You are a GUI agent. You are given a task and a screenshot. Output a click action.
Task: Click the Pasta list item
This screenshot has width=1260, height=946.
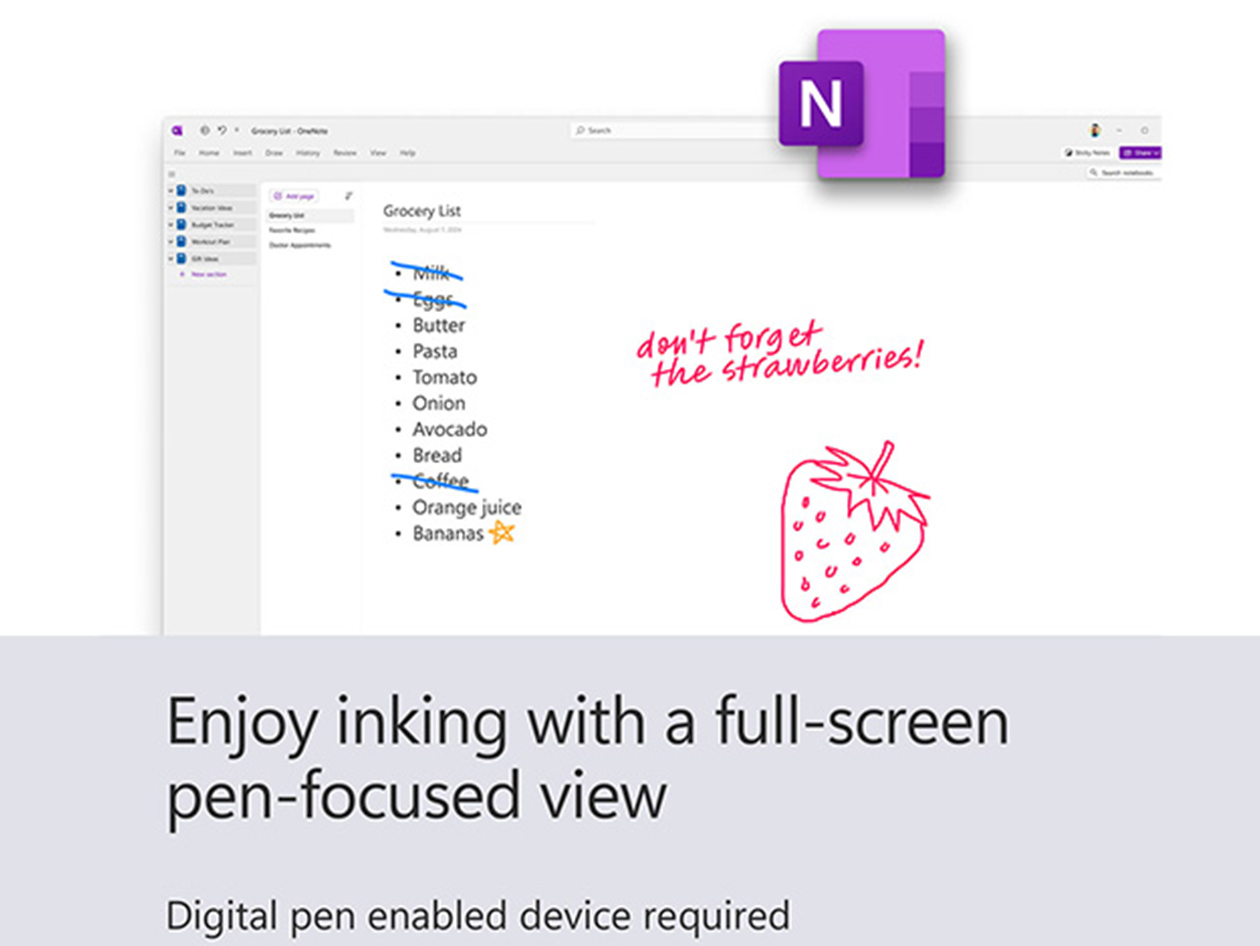435,351
